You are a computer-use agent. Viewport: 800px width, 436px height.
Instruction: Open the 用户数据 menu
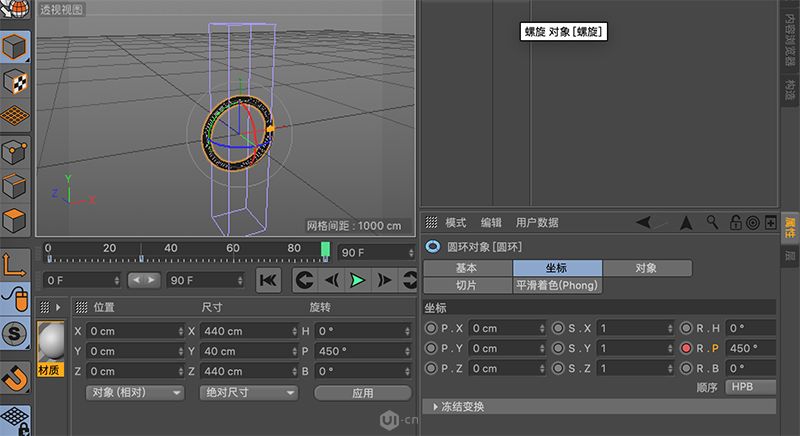537,222
